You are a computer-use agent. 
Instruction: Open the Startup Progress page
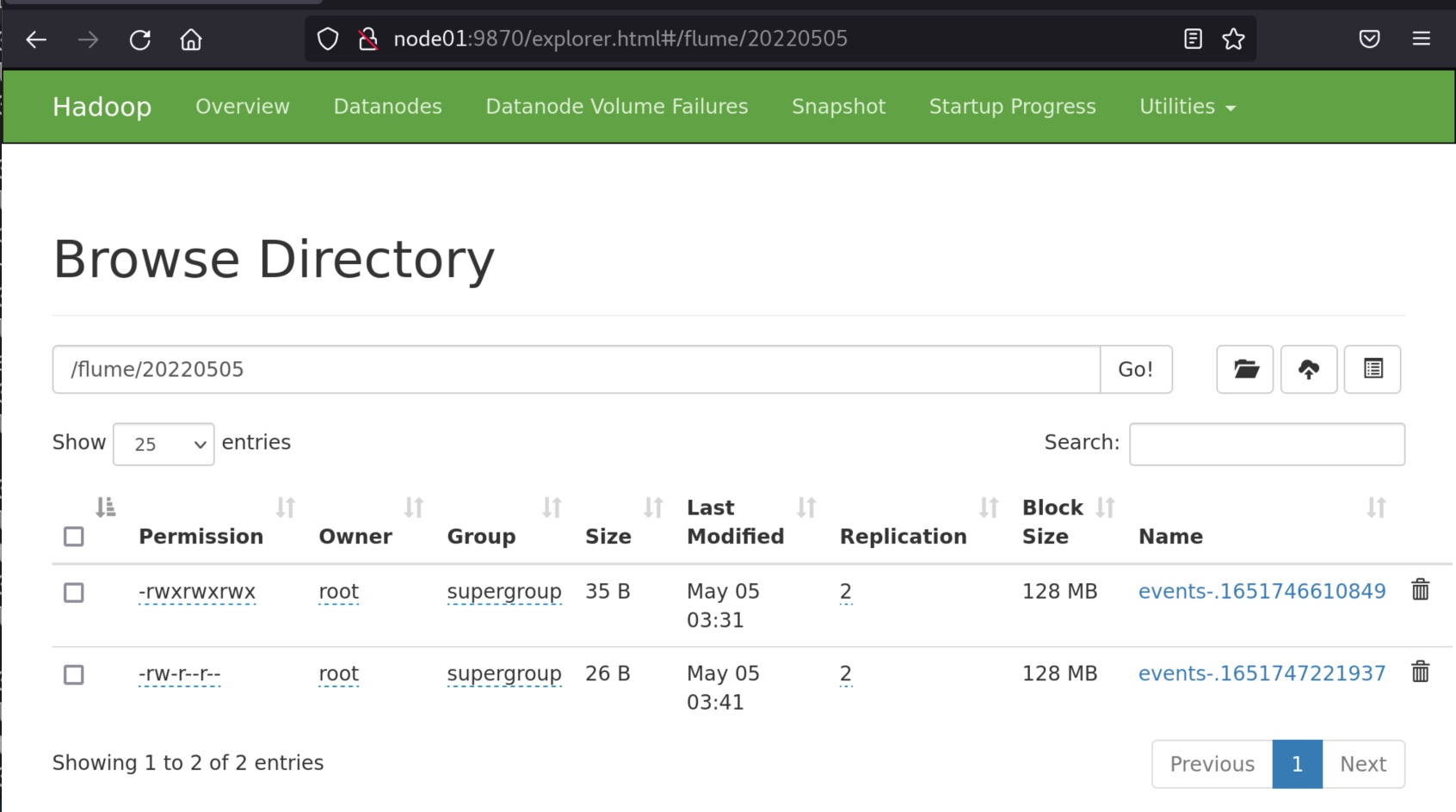pos(1012,107)
